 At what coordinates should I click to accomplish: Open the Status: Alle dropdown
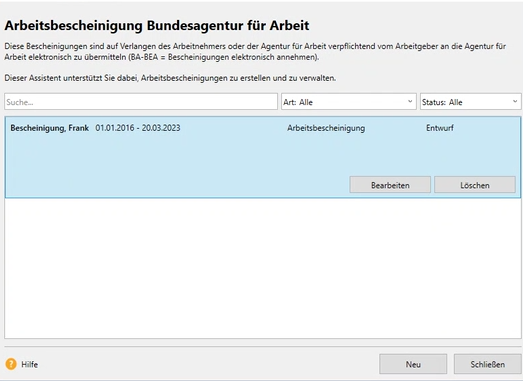pos(470,102)
